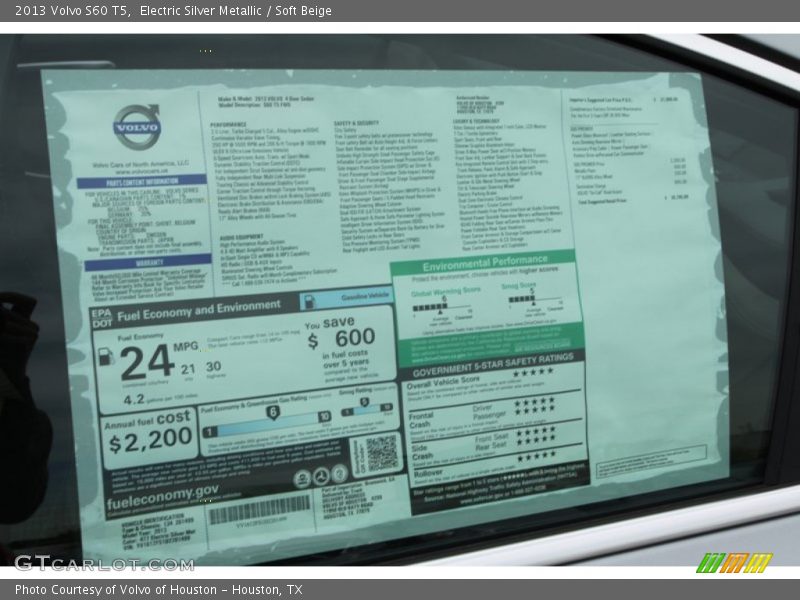Click the 'SAFETY & SECURITY' section heading

point(357,123)
